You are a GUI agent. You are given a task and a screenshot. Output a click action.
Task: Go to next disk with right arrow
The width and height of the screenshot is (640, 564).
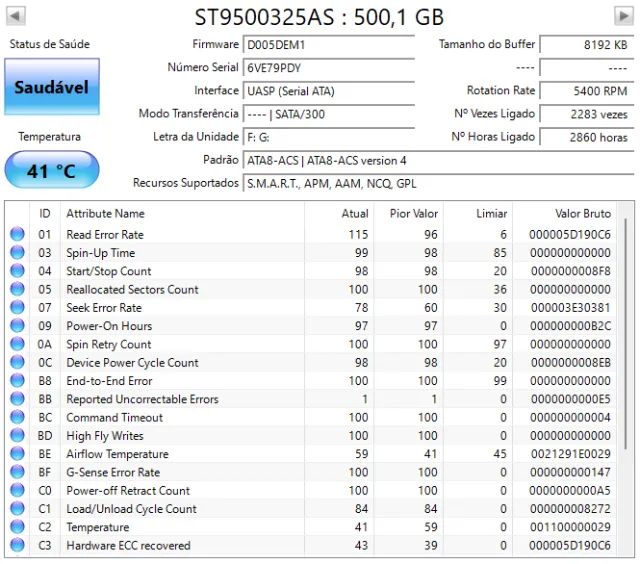[624, 16]
